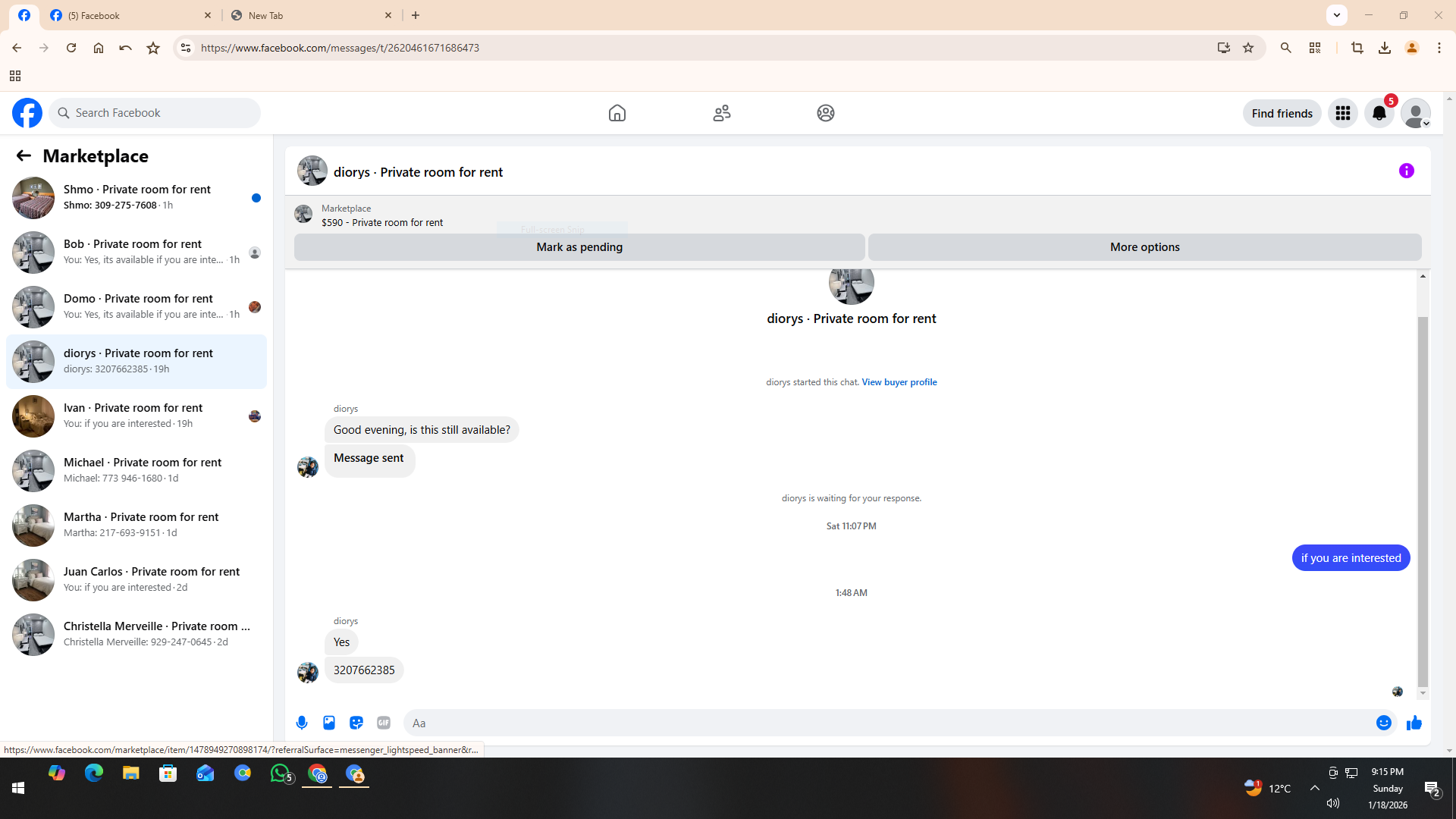Screen dimensions: 1456x819
Task: Open the sticker picker icon
Action: coord(356,723)
